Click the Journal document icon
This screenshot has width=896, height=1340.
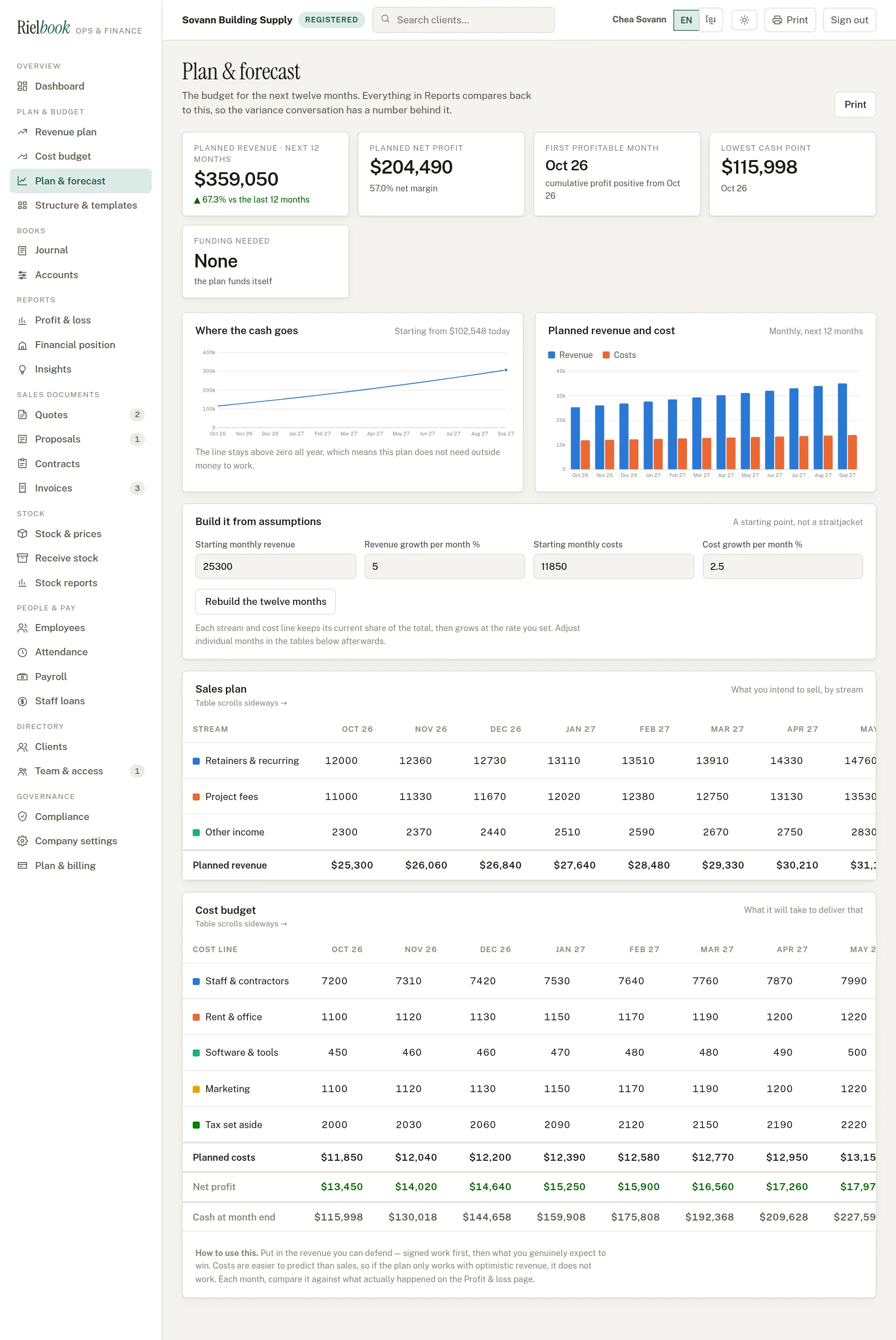pyautogui.click(x=22, y=250)
